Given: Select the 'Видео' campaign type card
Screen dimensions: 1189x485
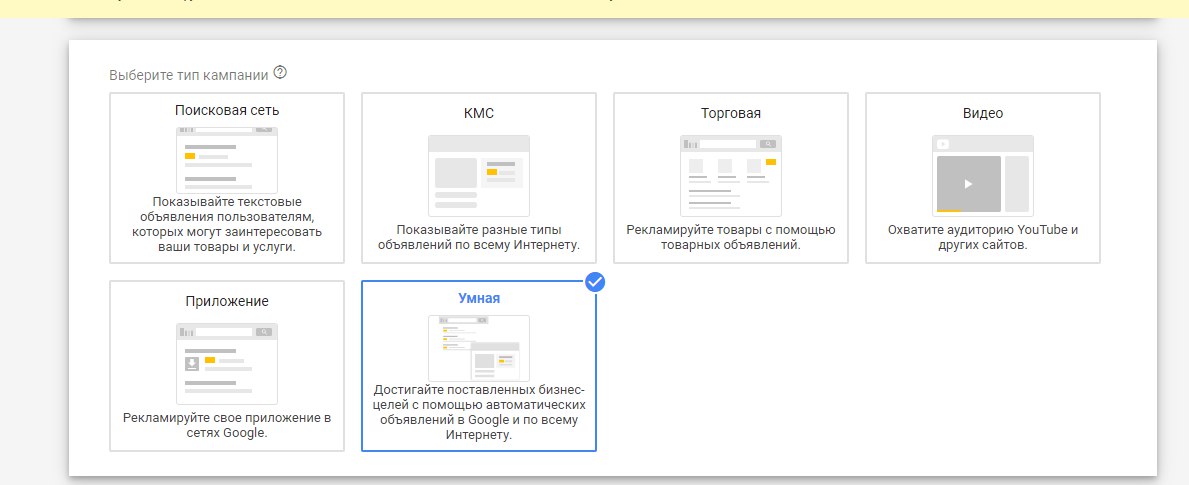Looking at the screenshot, I should pyautogui.click(x=983, y=178).
